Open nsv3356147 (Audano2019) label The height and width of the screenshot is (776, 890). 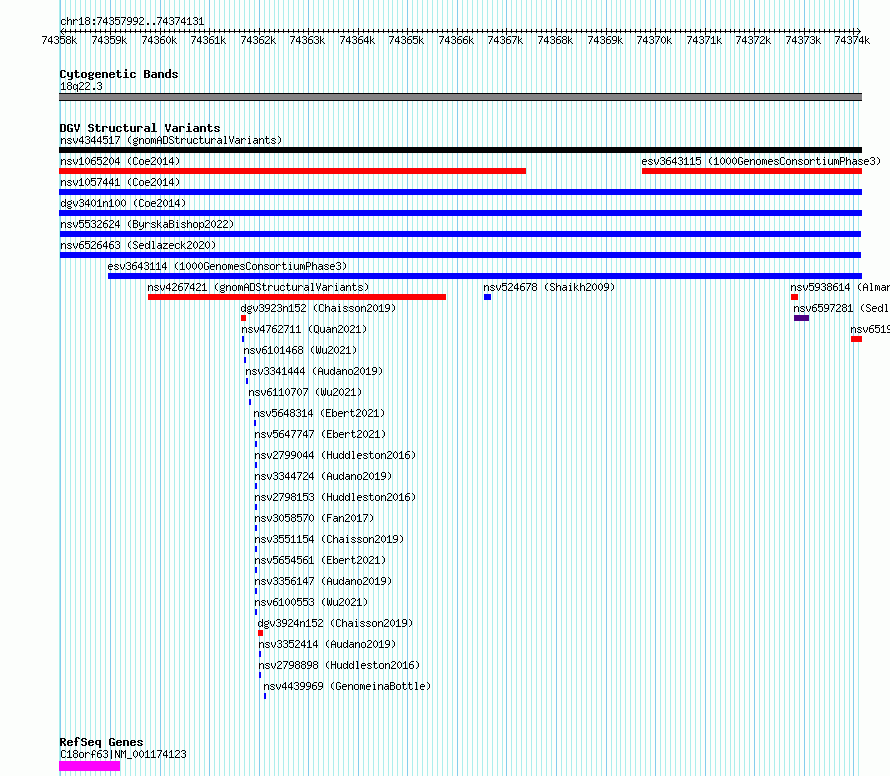pyautogui.click(x=324, y=581)
